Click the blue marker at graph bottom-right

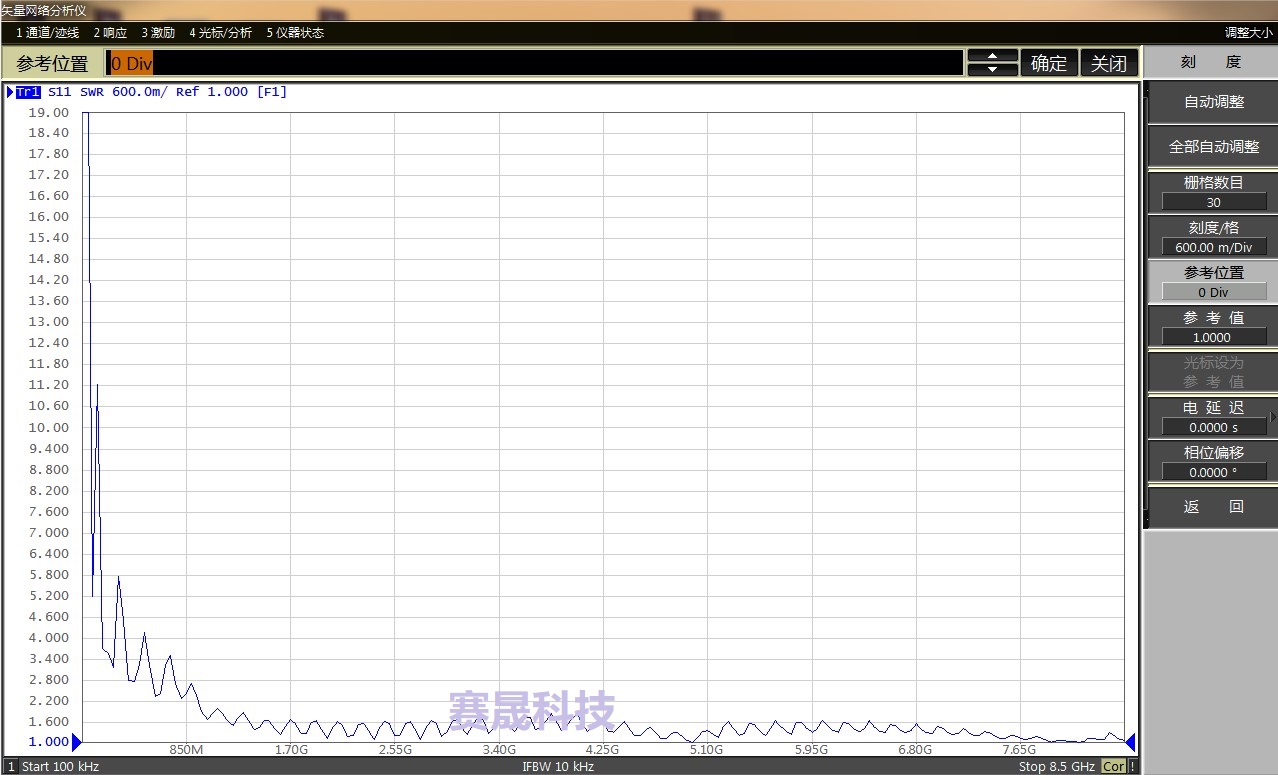(x=1131, y=742)
